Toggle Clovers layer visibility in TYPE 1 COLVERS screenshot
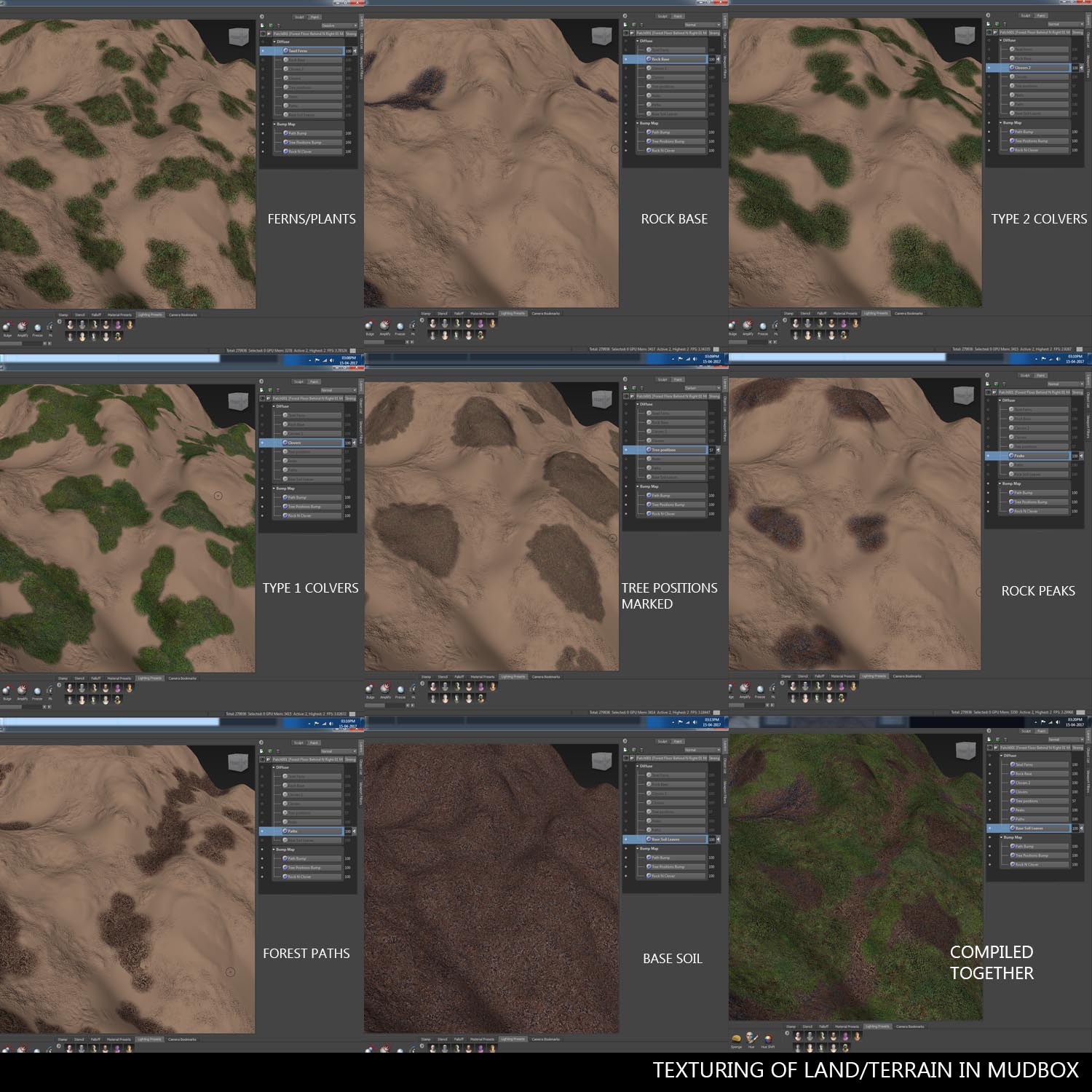1092x1092 pixels. coord(263,443)
